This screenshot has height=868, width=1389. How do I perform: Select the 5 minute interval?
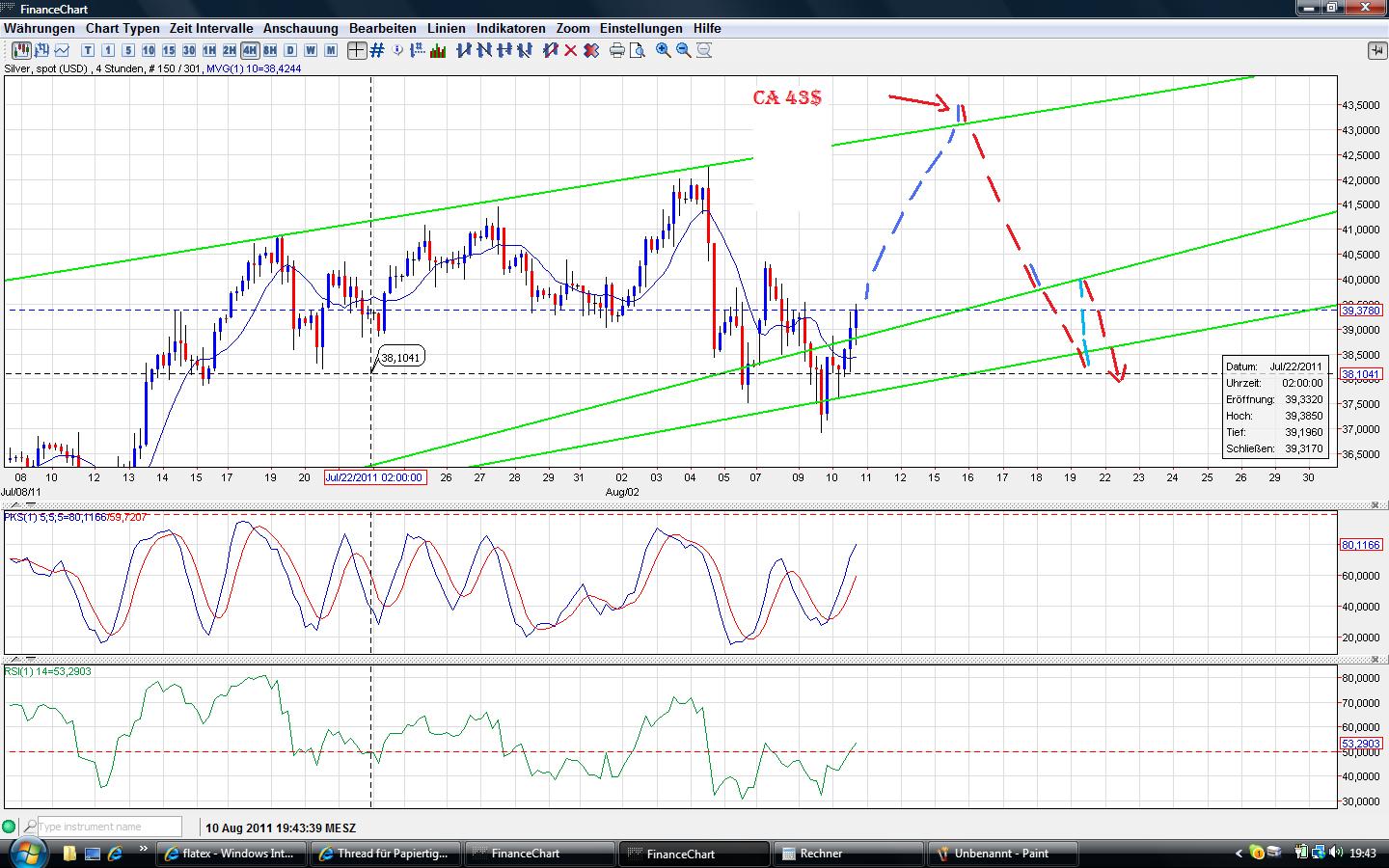click(x=128, y=50)
